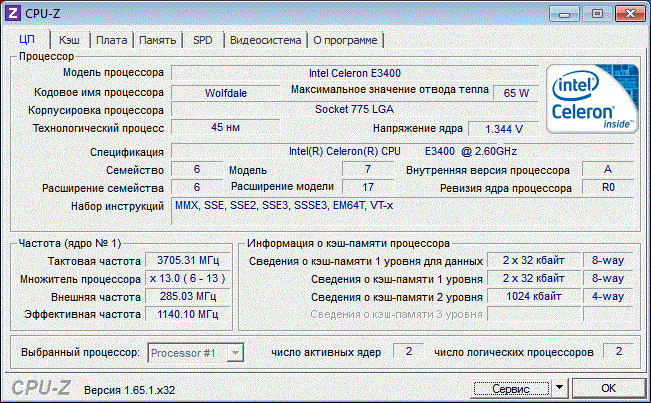
Task: Select the core revision value R0
Action: click(x=608, y=187)
